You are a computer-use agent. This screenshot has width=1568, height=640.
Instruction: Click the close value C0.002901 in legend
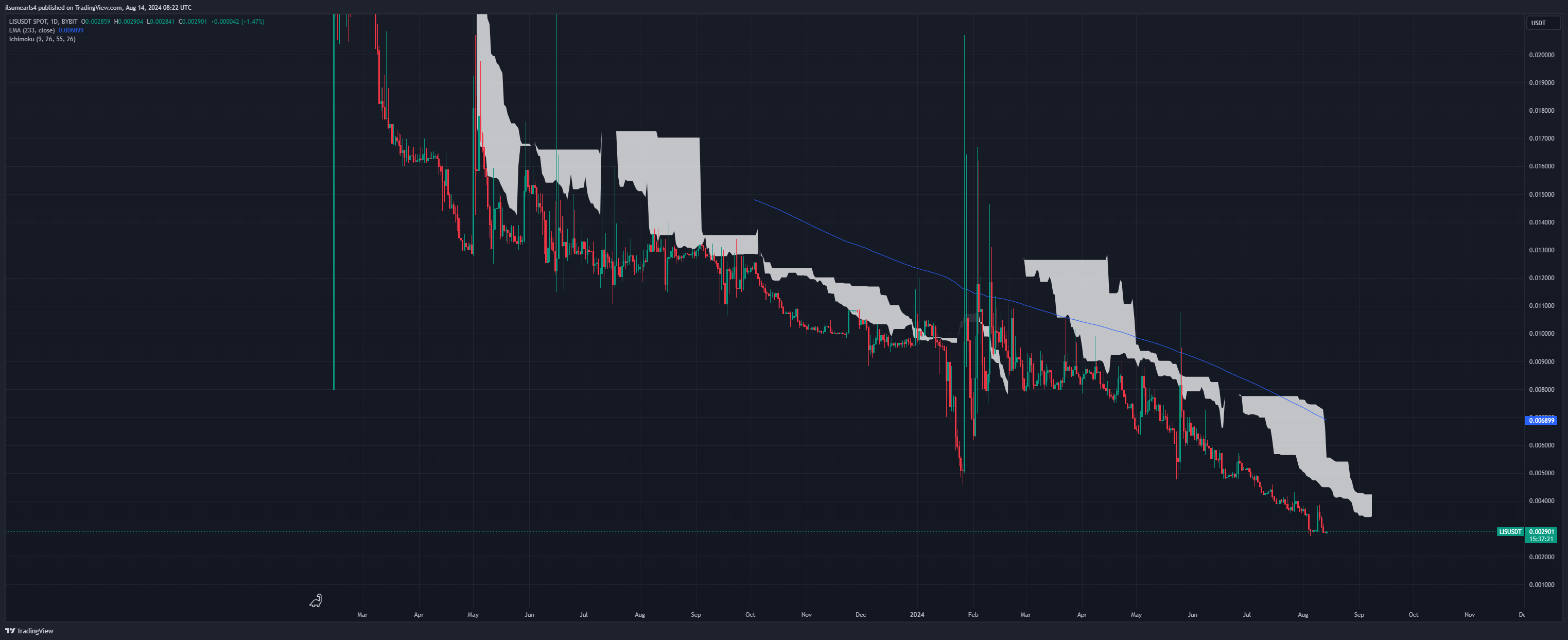tap(193, 21)
